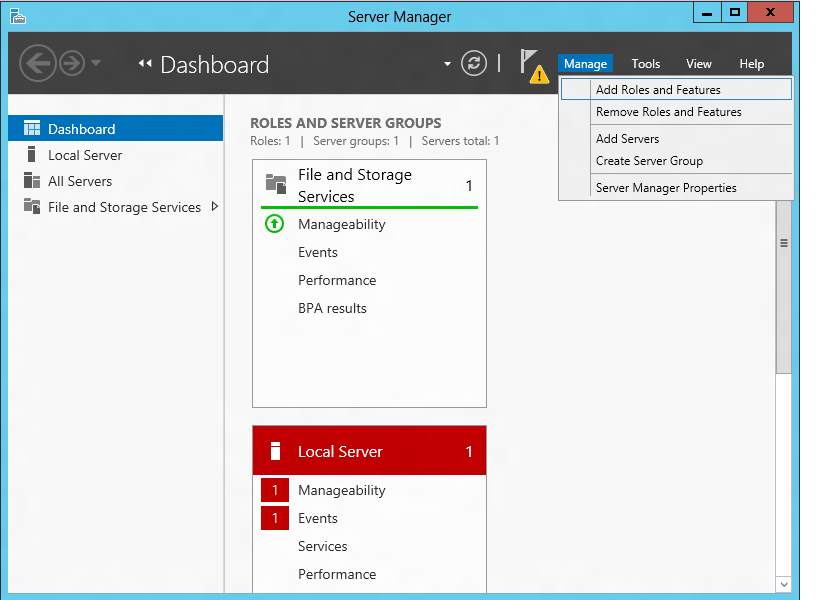This screenshot has width=819, height=600.
Task: Select Create Server Group
Action: coord(676,161)
